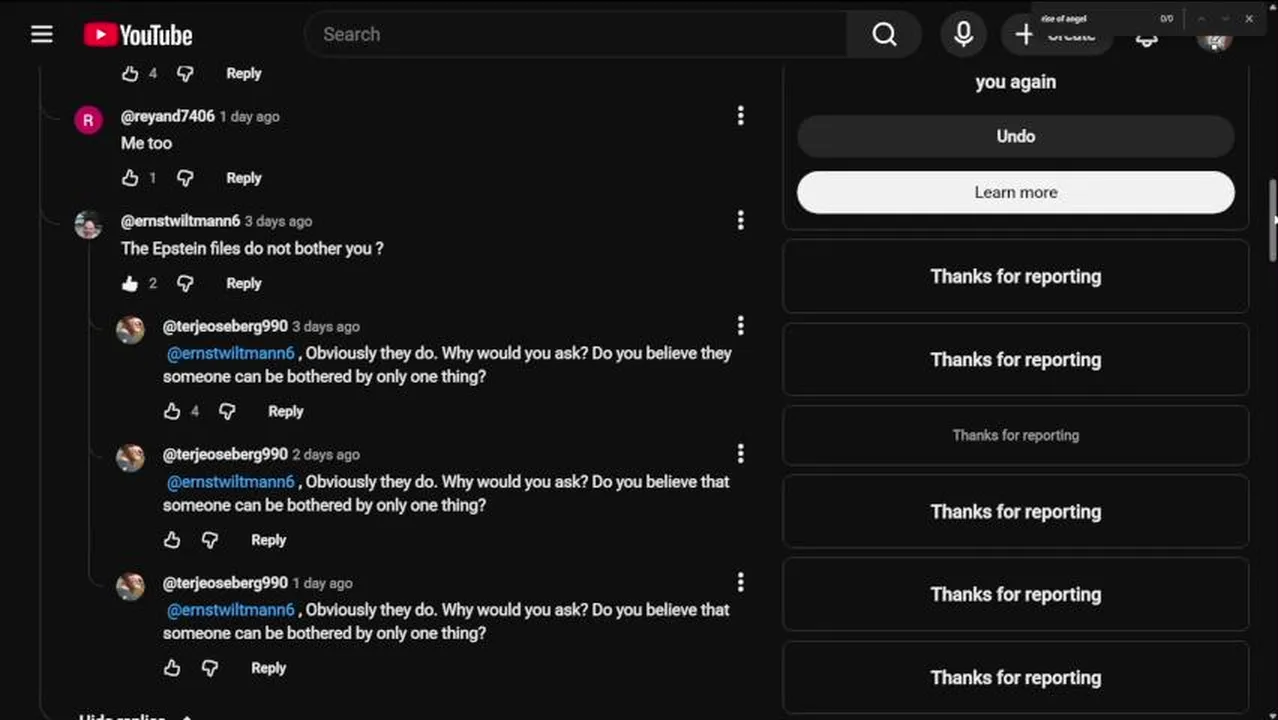The height and width of the screenshot is (720, 1278).
Task: Click the magnifier search button
Action: click(x=884, y=35)
